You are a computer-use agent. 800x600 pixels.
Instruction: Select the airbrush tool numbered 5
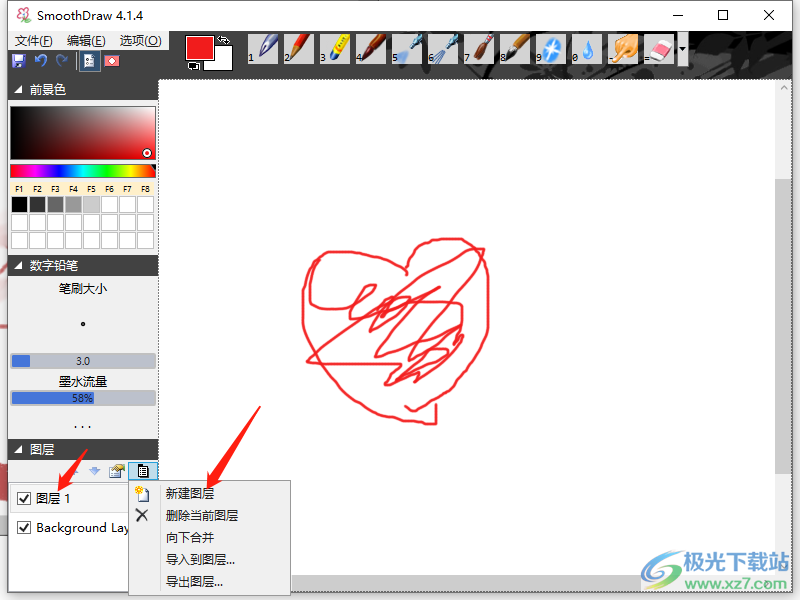click(407, 49)
